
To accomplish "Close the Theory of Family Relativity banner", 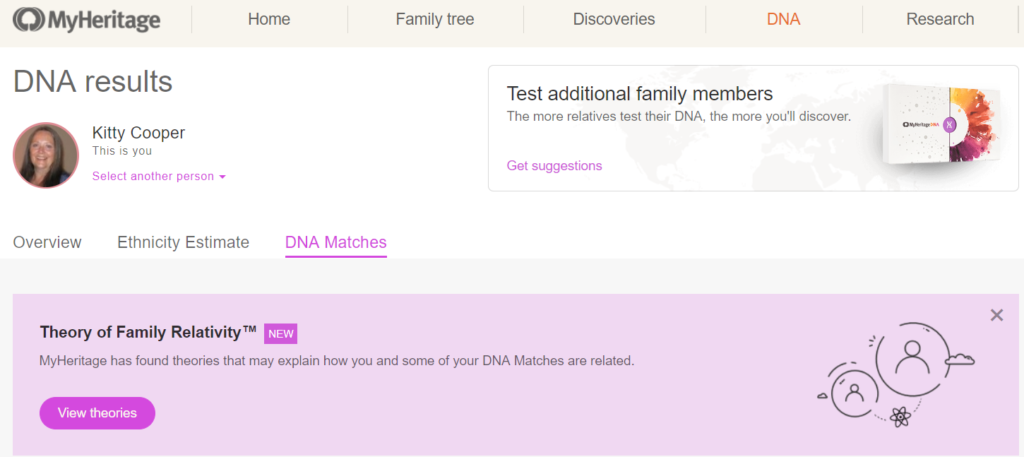I will [997, 315].
